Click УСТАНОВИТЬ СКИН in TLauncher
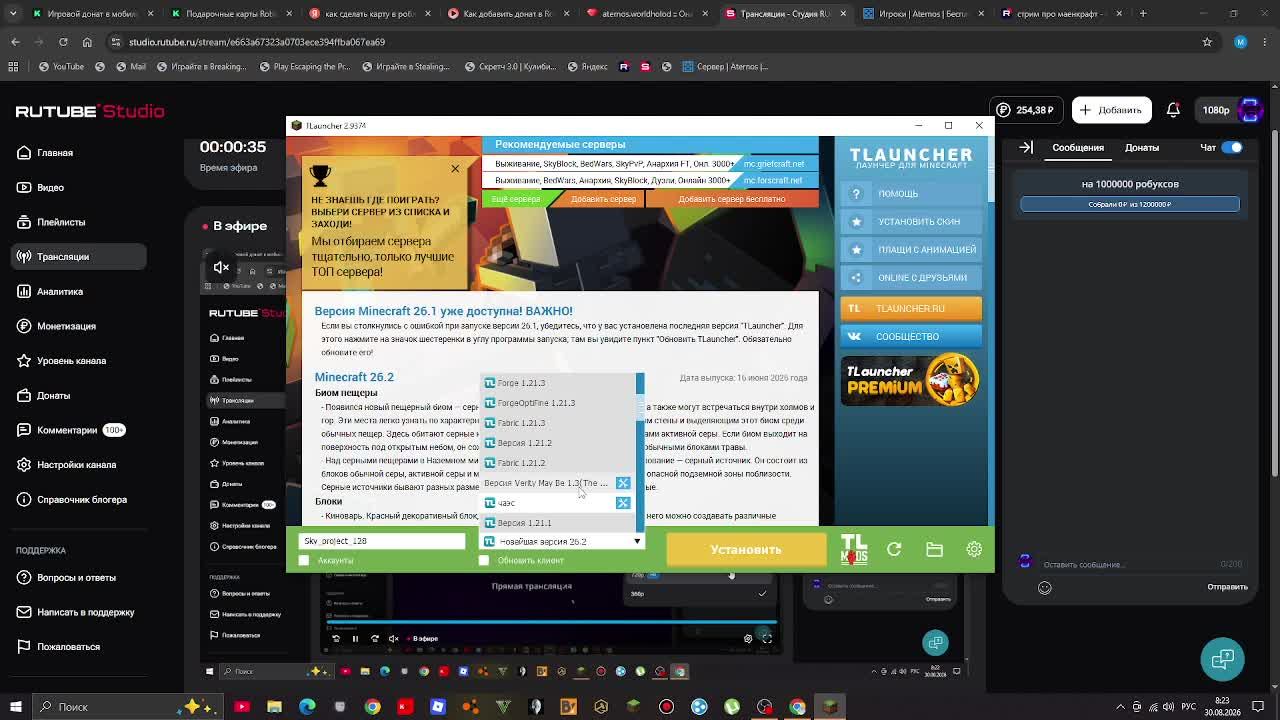The width and height of the screenshot is (1280, 720). point(911,221)
